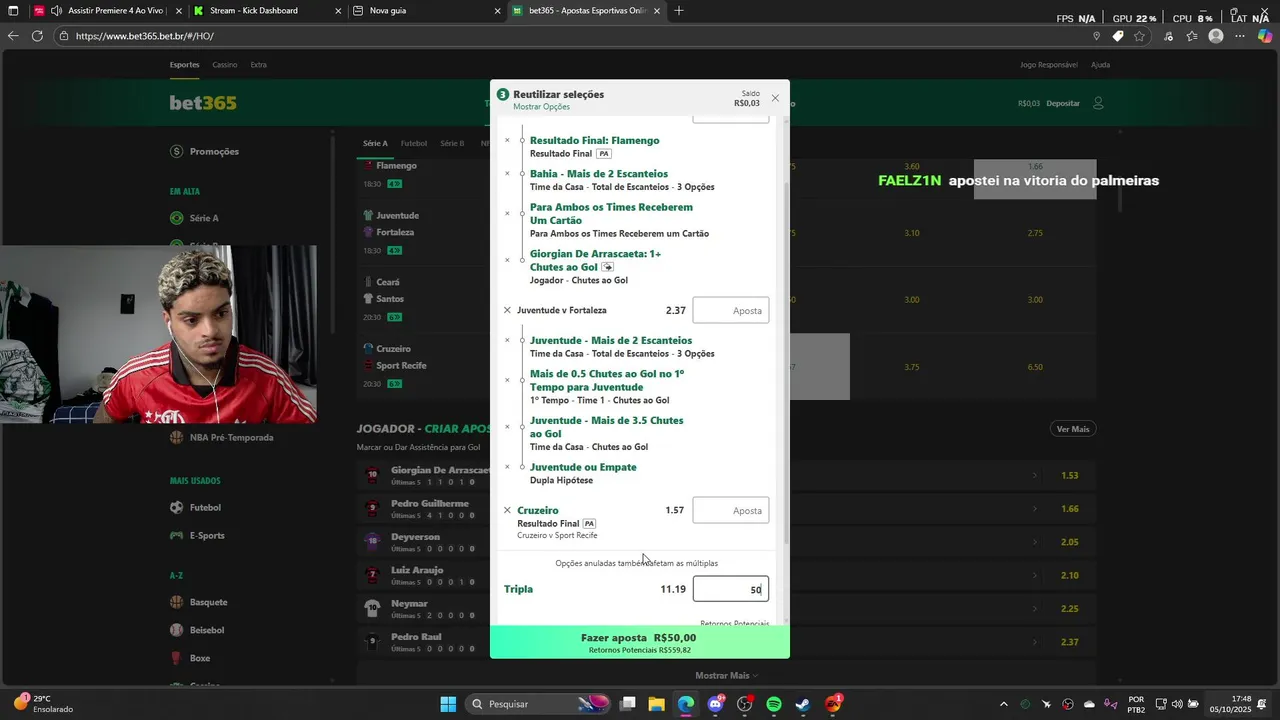Select odds 2.05 for Deyverson
This screenshot has height=720, width=1280.
pyautogui.click(x=1069, y=542)
